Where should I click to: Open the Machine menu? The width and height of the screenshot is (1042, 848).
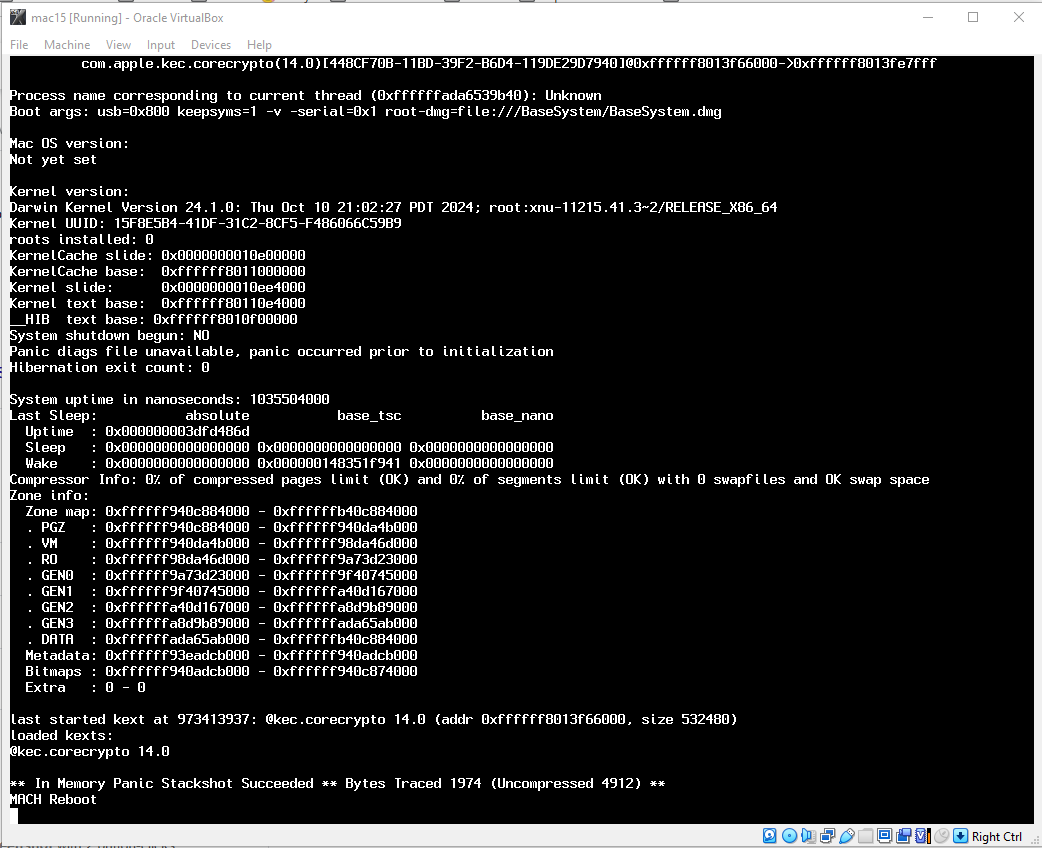(x=67, y=45)
